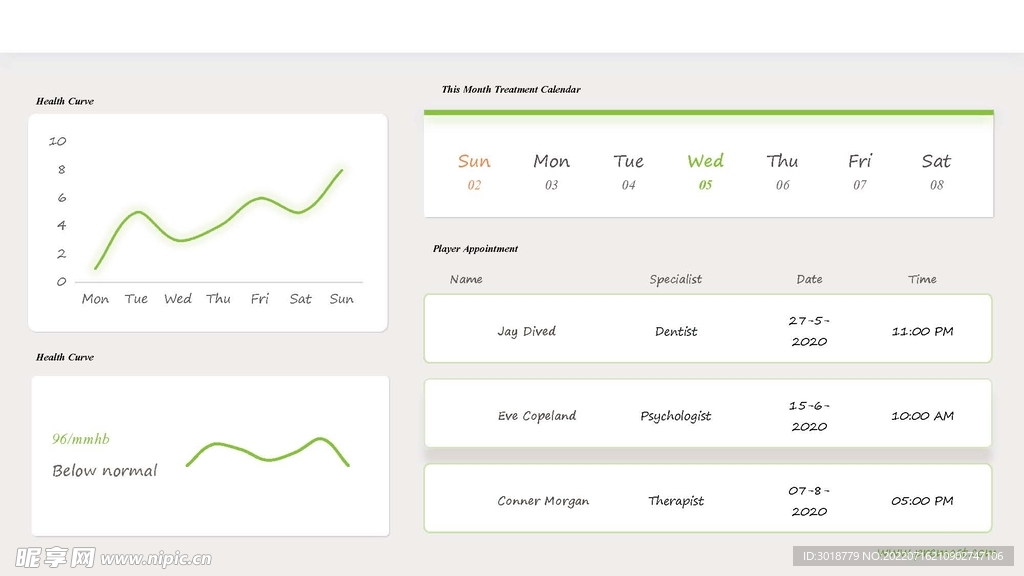Click the Player Appointment heading
This screenshot has width=1024, height=576.
(x=475, y=249)
